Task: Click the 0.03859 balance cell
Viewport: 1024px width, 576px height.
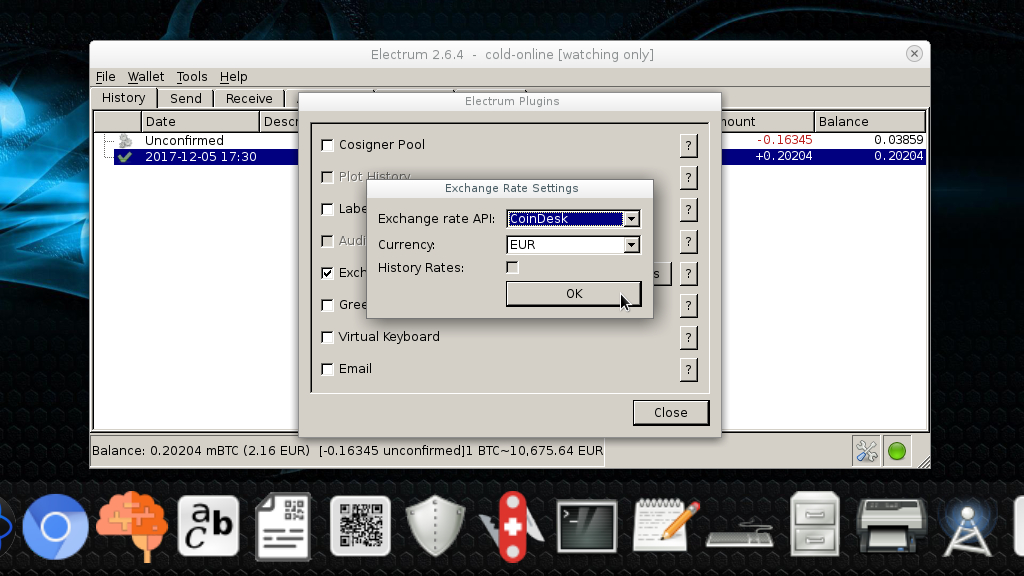Action: point(899,140)
